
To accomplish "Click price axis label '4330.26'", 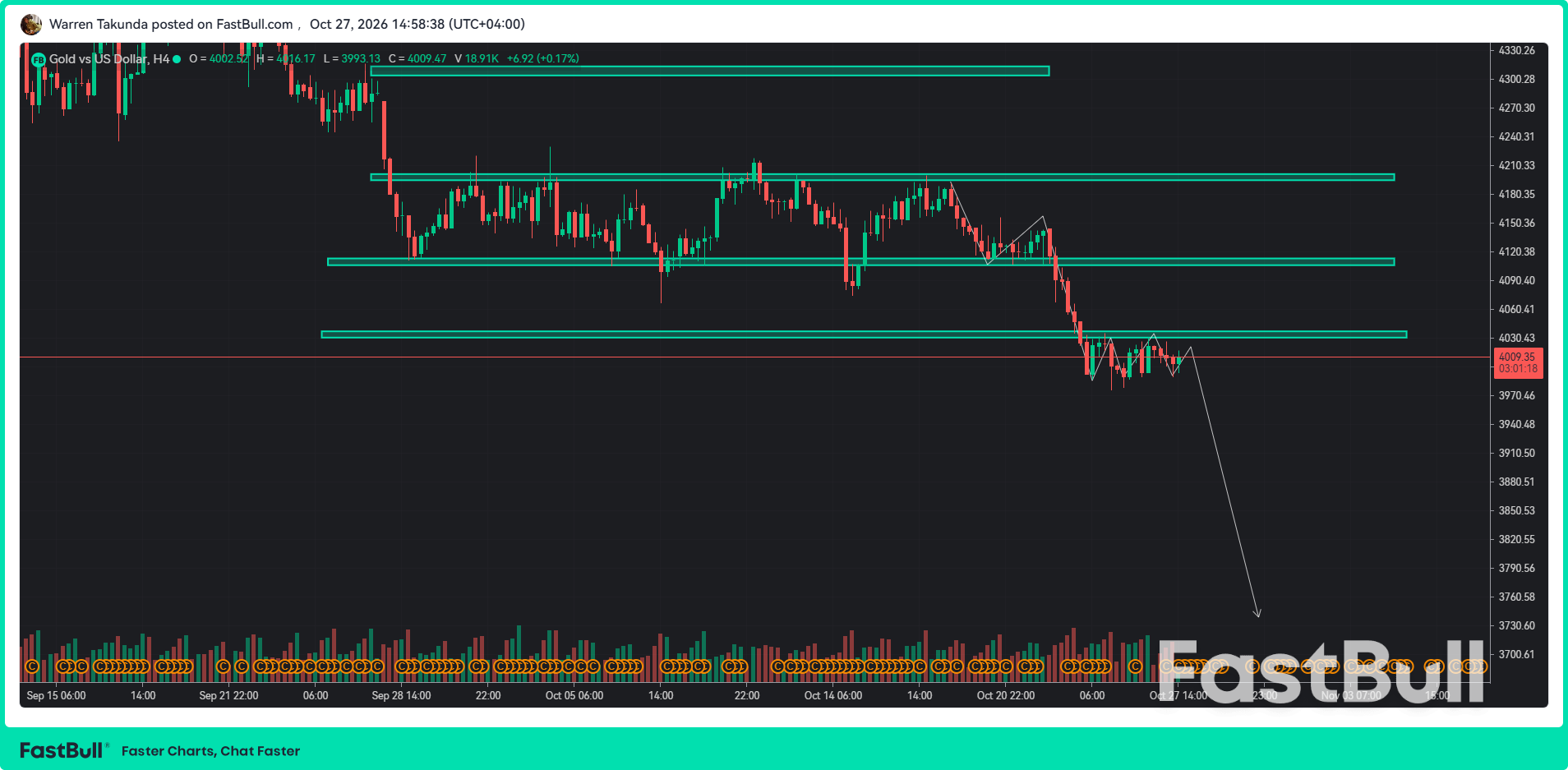I will (x=1516, y=51).
